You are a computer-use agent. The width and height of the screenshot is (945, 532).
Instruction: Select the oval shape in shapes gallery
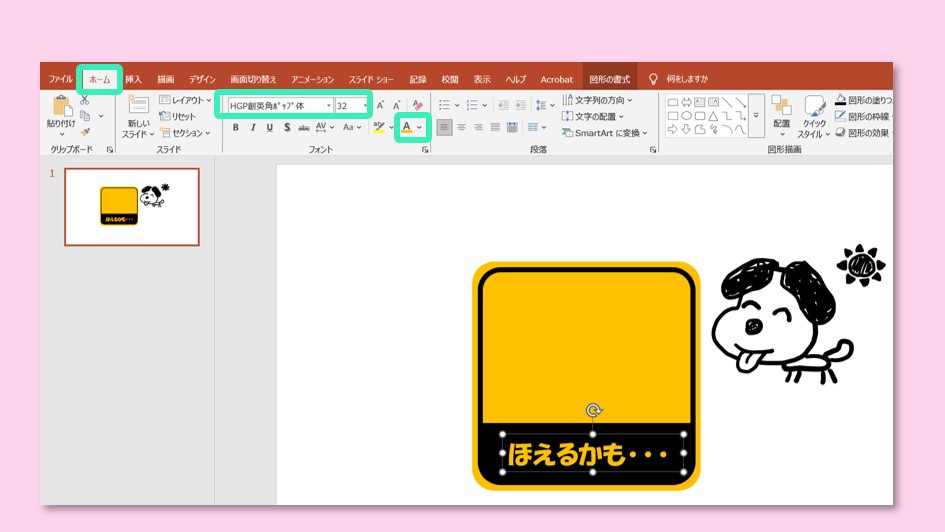[686, 116]
